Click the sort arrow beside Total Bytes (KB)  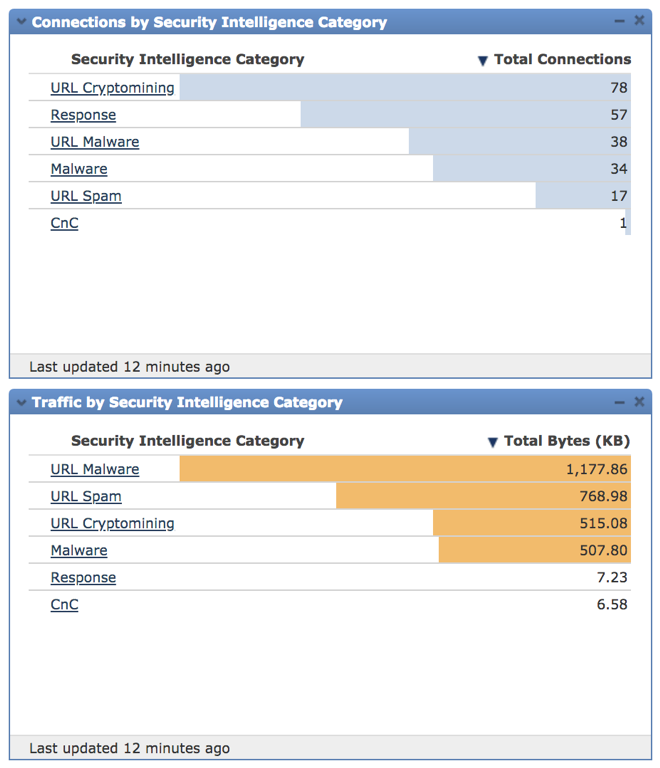pos(492,442)
